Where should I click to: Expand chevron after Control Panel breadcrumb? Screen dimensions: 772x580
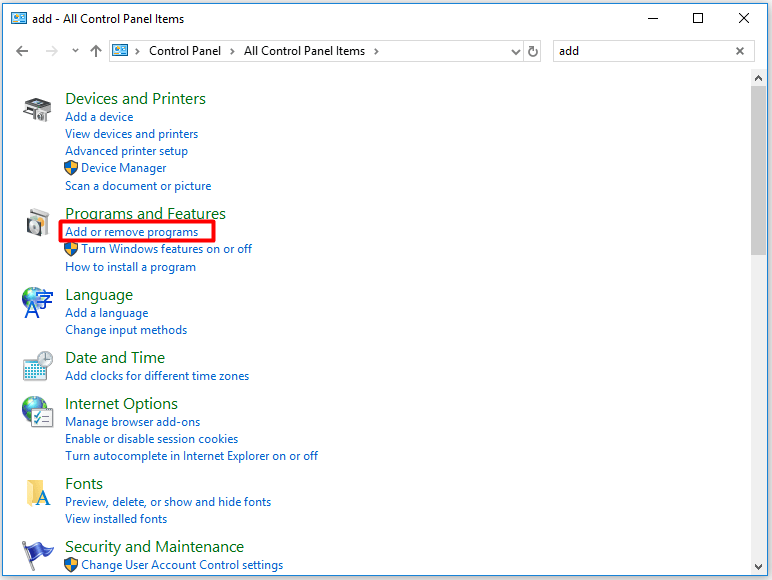pos(232,51)
